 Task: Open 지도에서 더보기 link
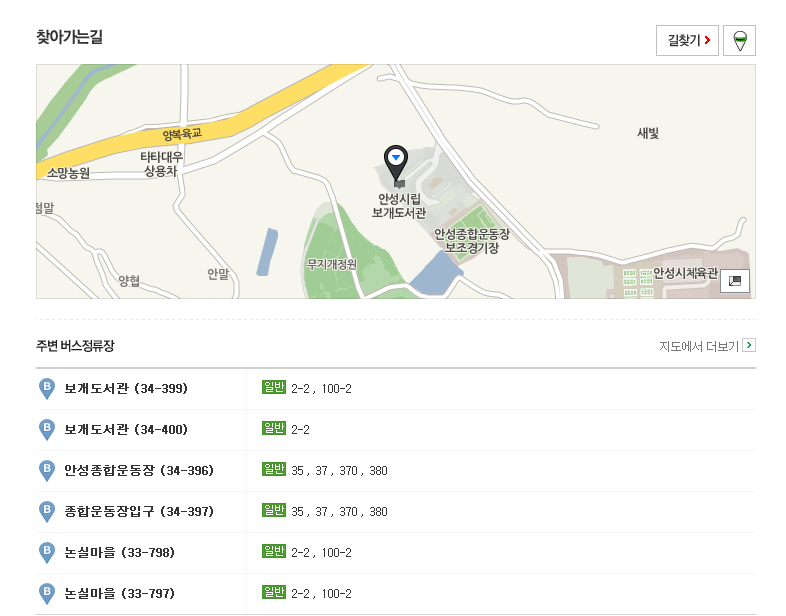click(698, 346)
